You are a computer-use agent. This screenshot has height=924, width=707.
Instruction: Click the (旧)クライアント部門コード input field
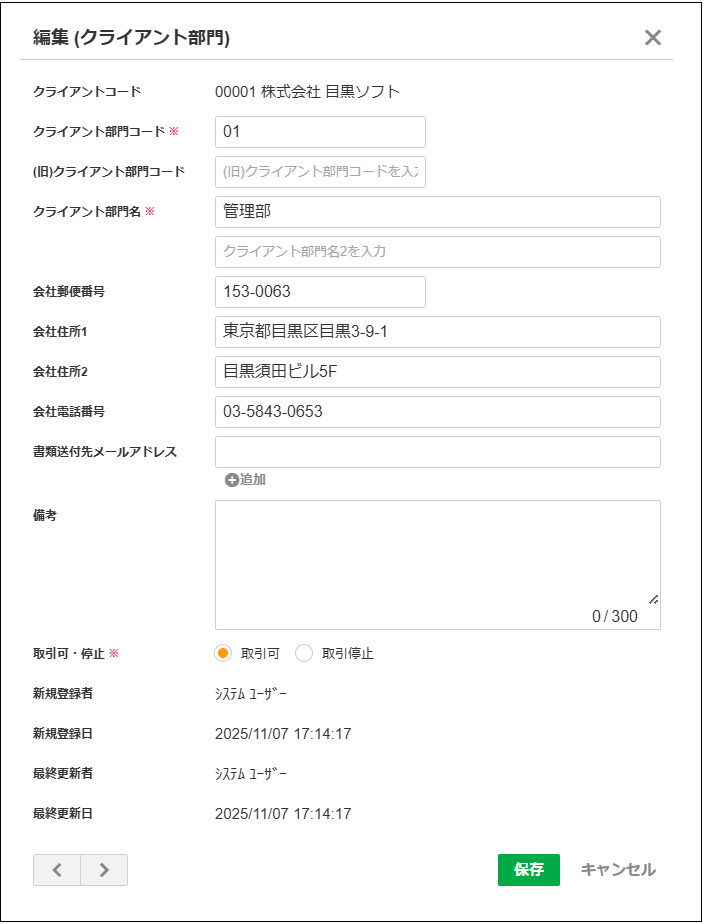coord(320,171)
